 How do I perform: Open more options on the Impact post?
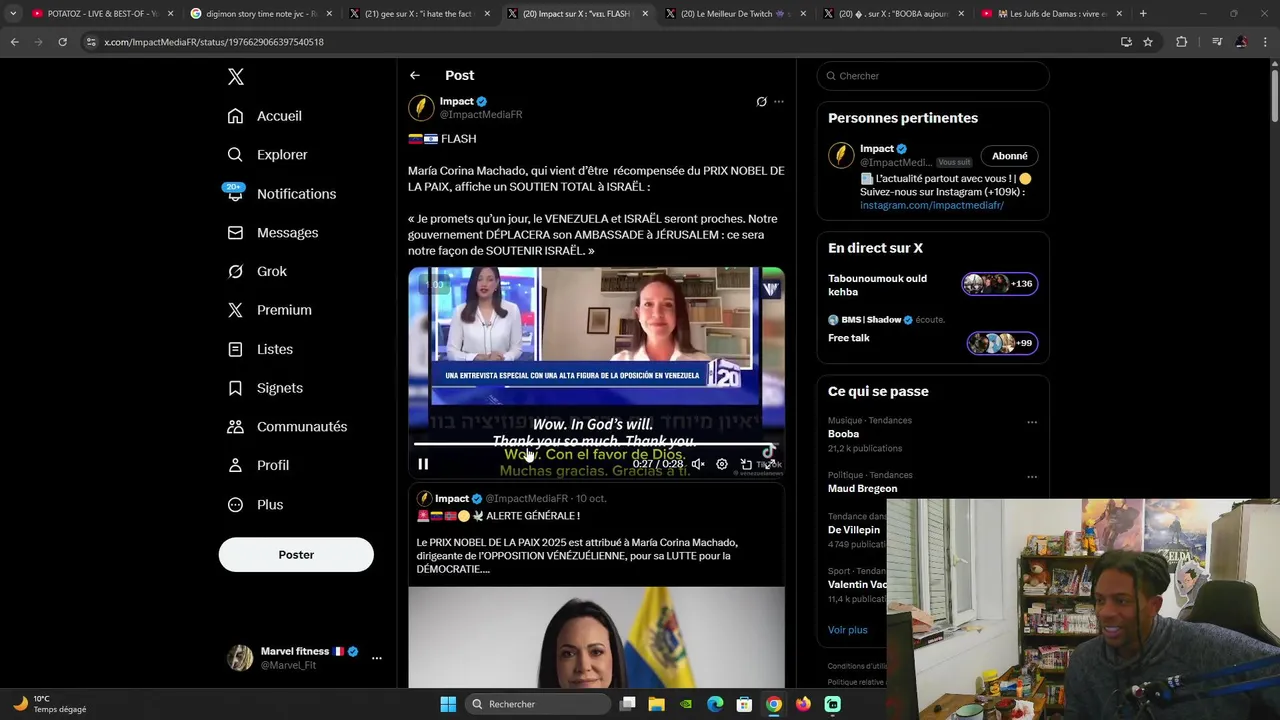[x=779, y=102]
